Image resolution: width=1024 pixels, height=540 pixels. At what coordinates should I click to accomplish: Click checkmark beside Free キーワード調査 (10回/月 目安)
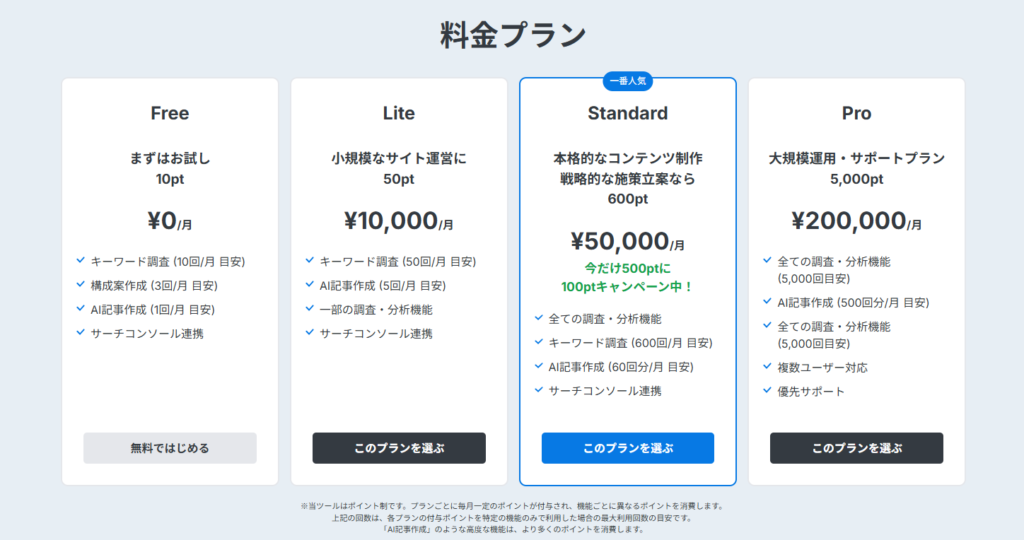coord(80,261)
